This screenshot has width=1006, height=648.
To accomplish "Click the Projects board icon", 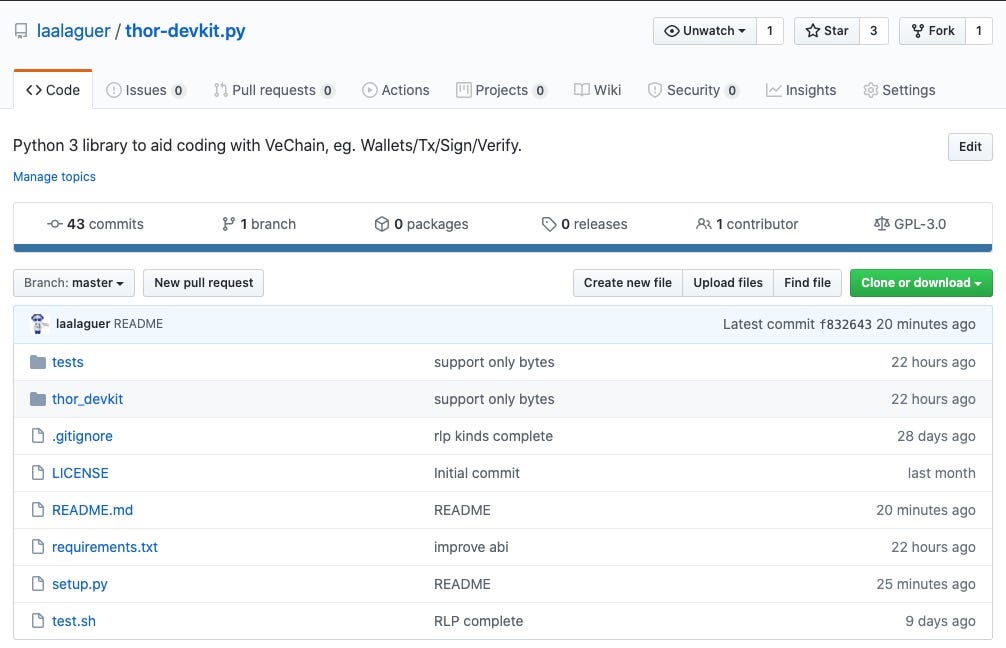I will pyautogui.click(x=463, y=90).
